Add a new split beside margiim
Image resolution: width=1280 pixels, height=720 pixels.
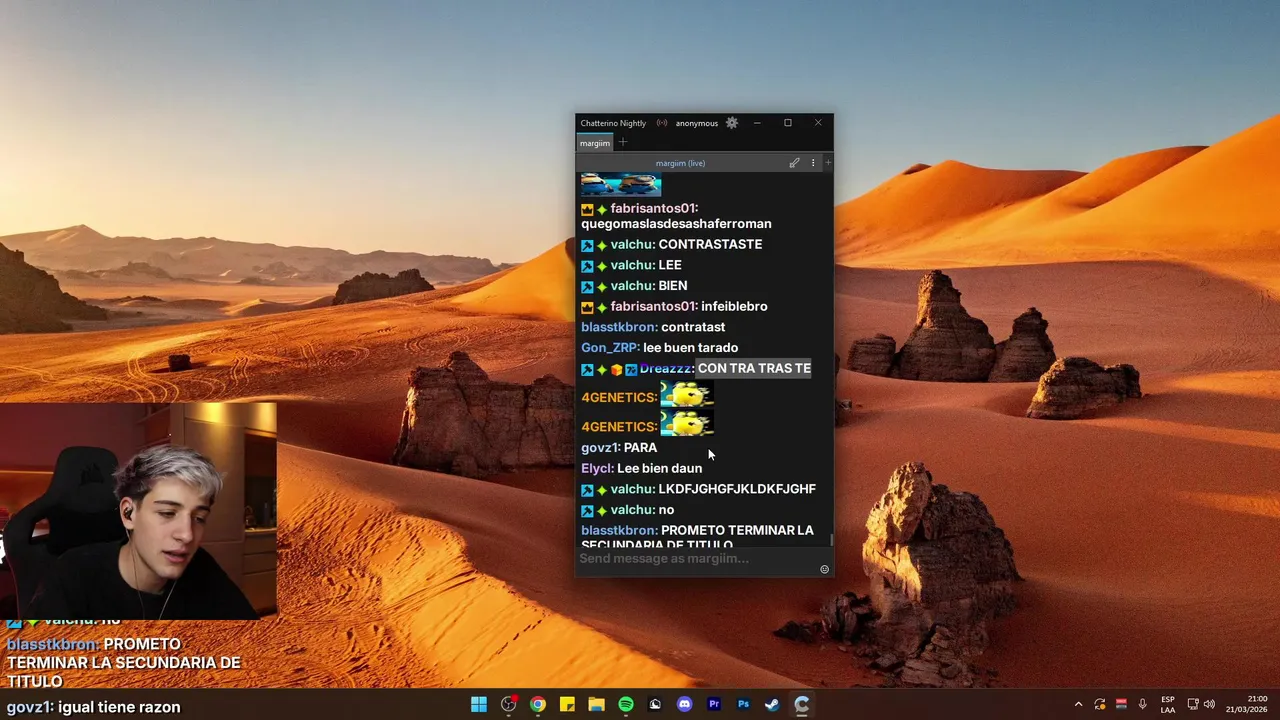click(x=828, y=163)
